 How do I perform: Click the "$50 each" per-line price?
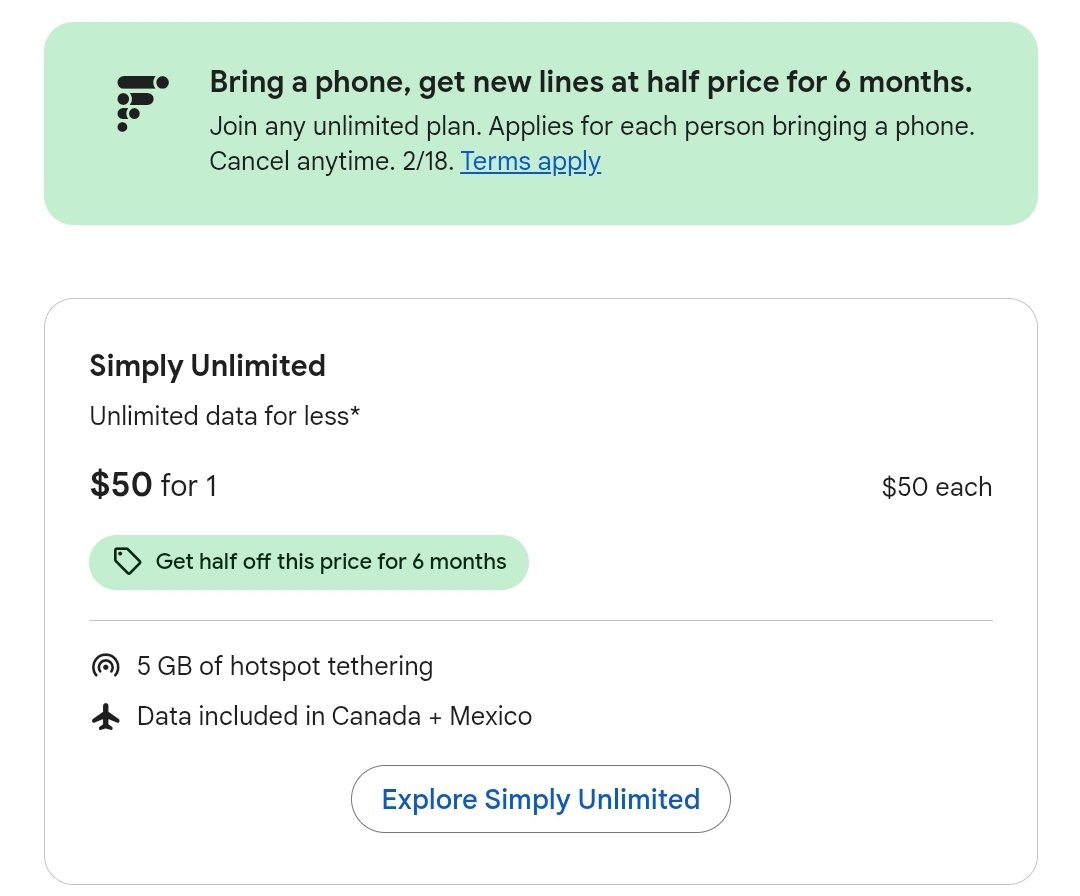(x=936, y=487)
